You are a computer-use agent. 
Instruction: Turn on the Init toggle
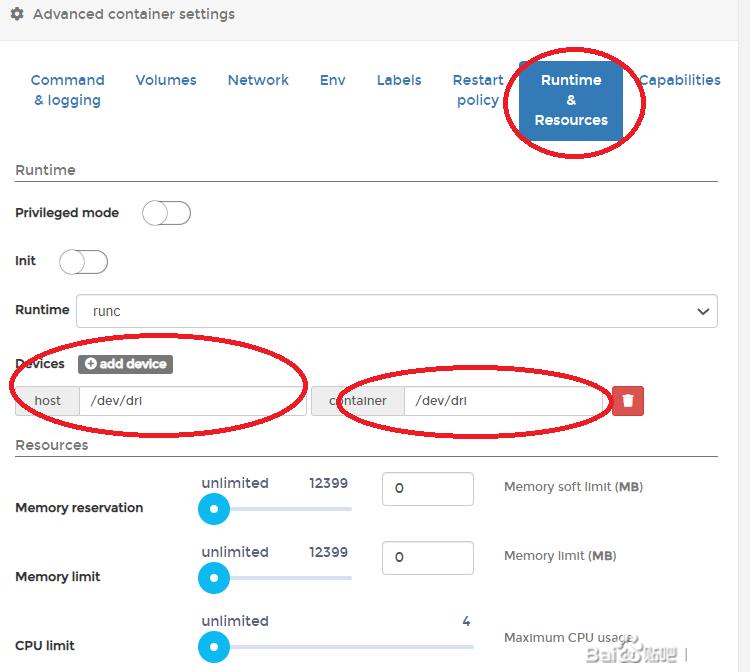pyautogui.click(x=83, y=262)
